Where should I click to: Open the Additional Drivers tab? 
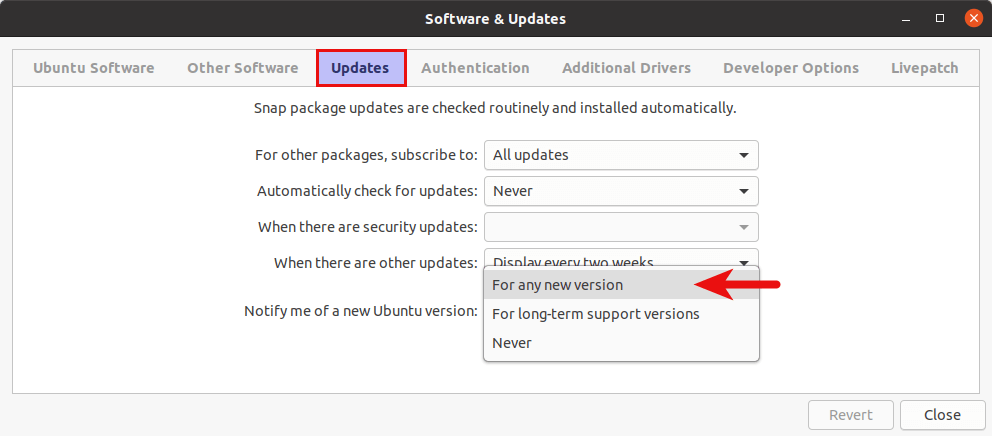pyautogui.click(x=626, y=68)
